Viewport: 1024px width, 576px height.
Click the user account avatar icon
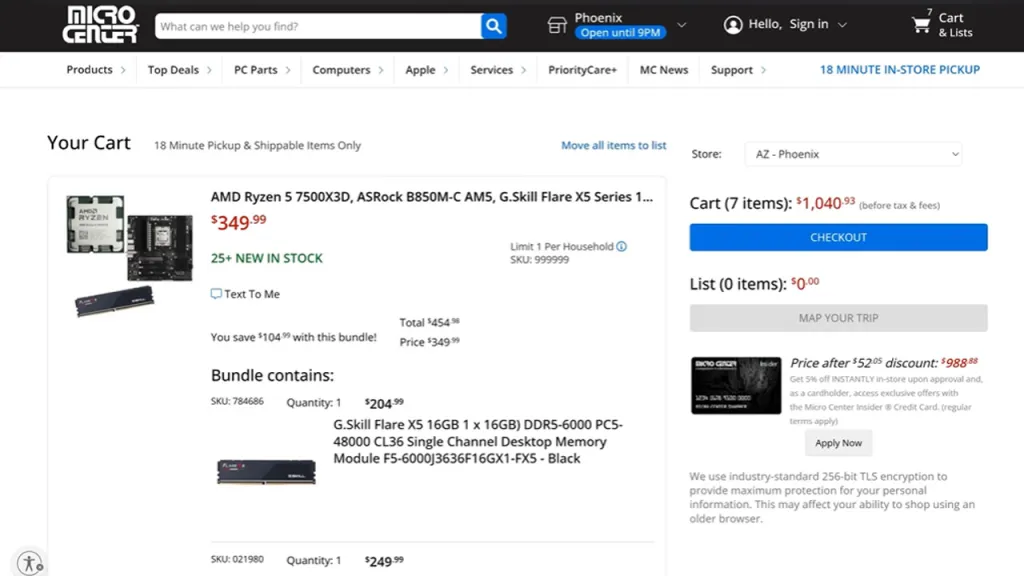[733, 25]
